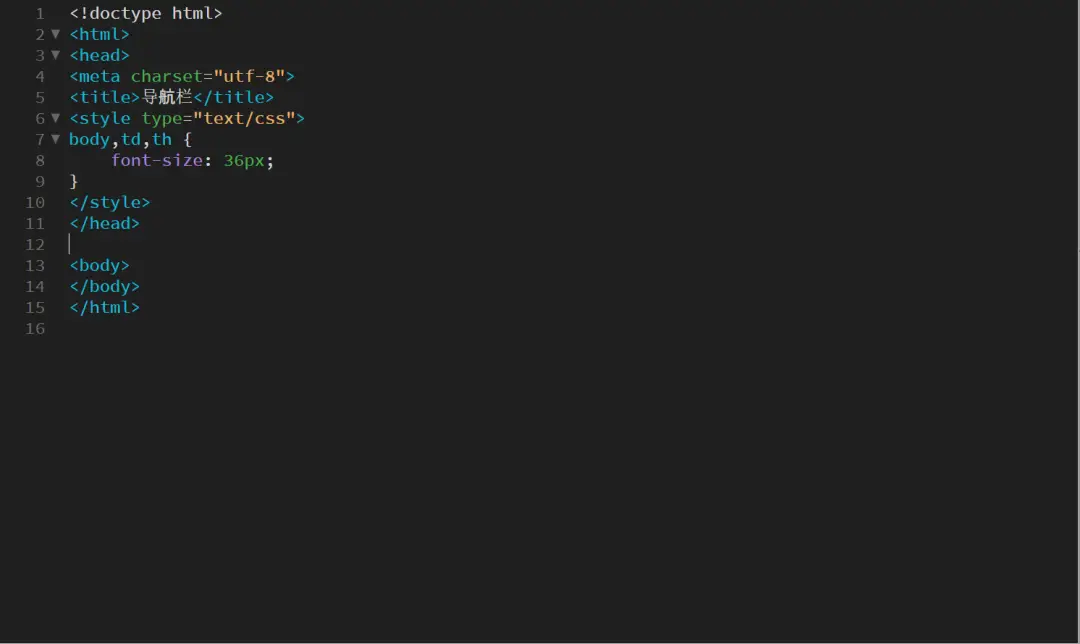Viewport: 1080px width, 644px height.
Task: Click line number 1 in the gutter
Action: click(39, 14)
